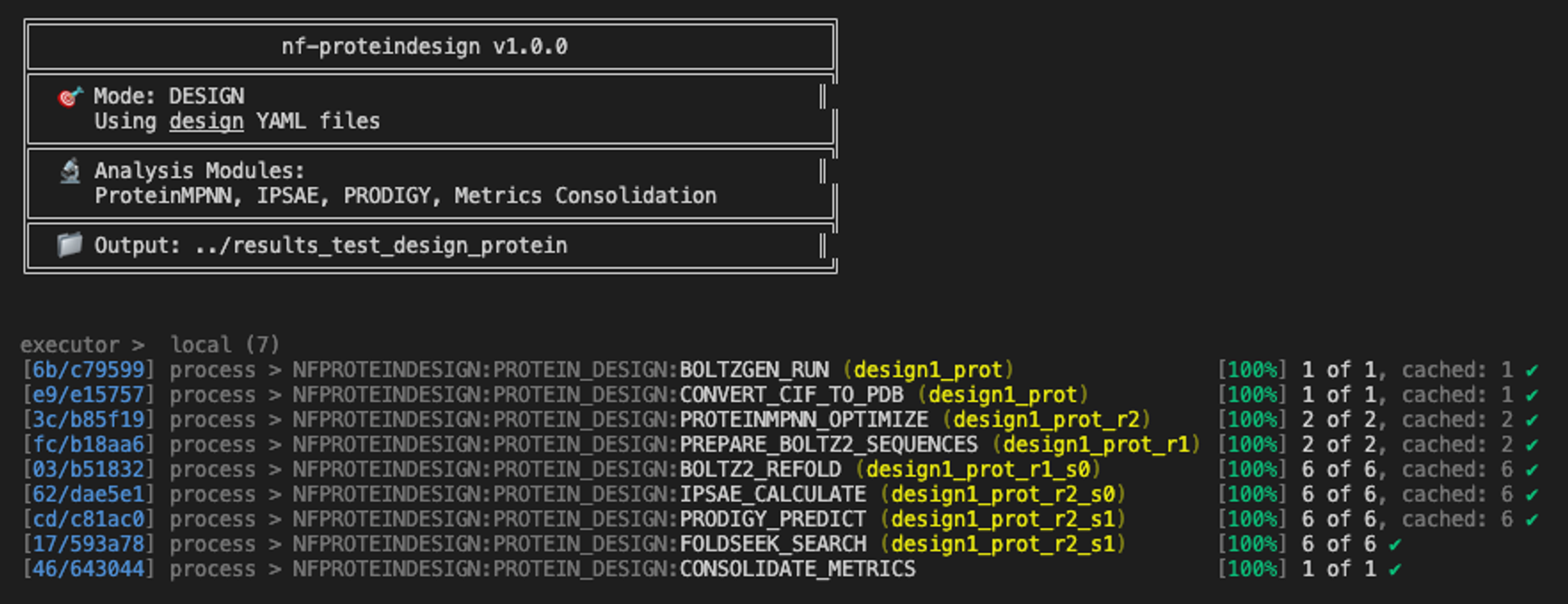The width and height of the screenshot is (1568, 604).
Task: Click '2 of 2, cached: 2' on PROTEINMPNN_OPTIMIZE row
Action: tap(1407, 420)
